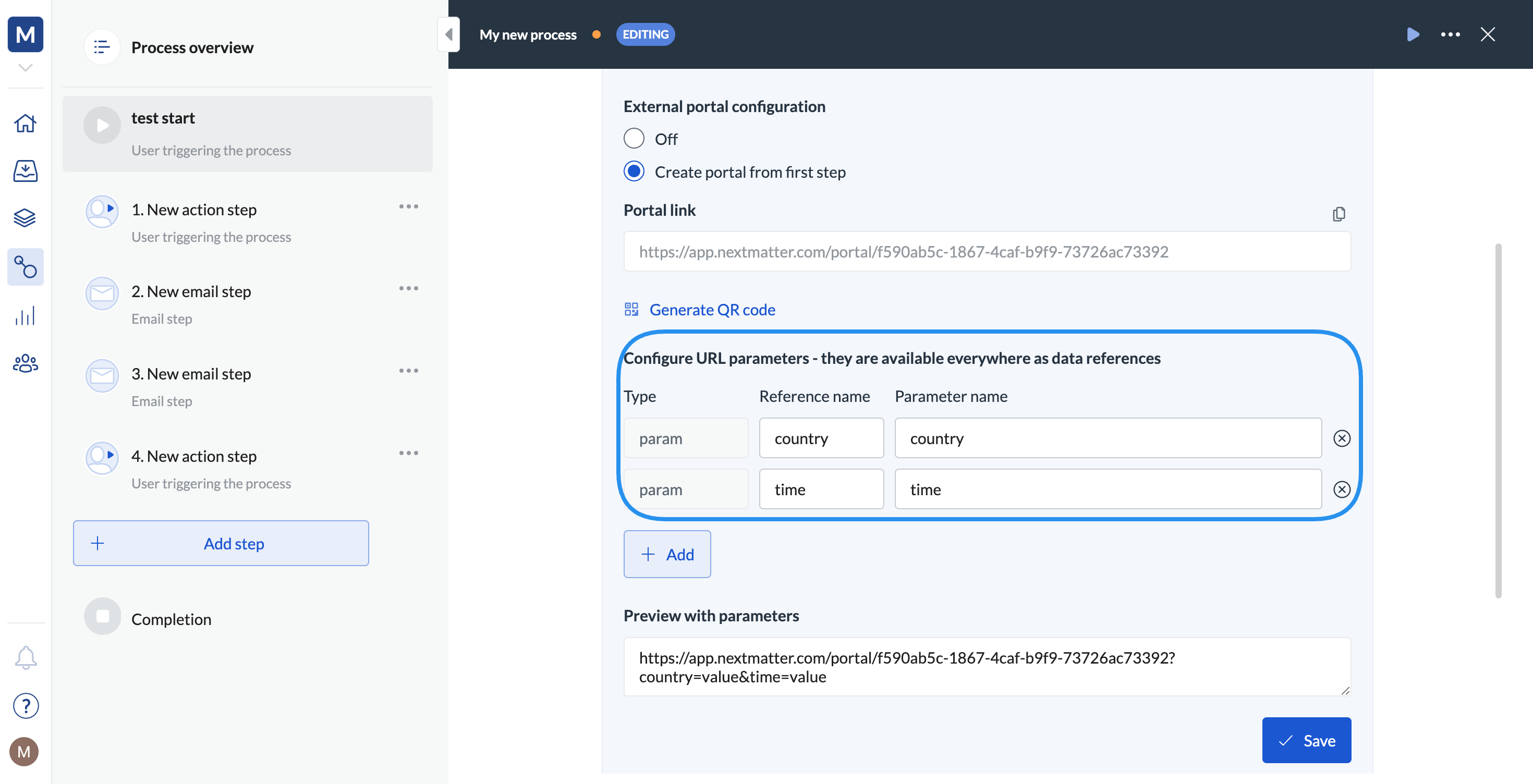This screenshot has width=1533, height=784.
Task: Click the Save button
Action: click(1306, 740)
